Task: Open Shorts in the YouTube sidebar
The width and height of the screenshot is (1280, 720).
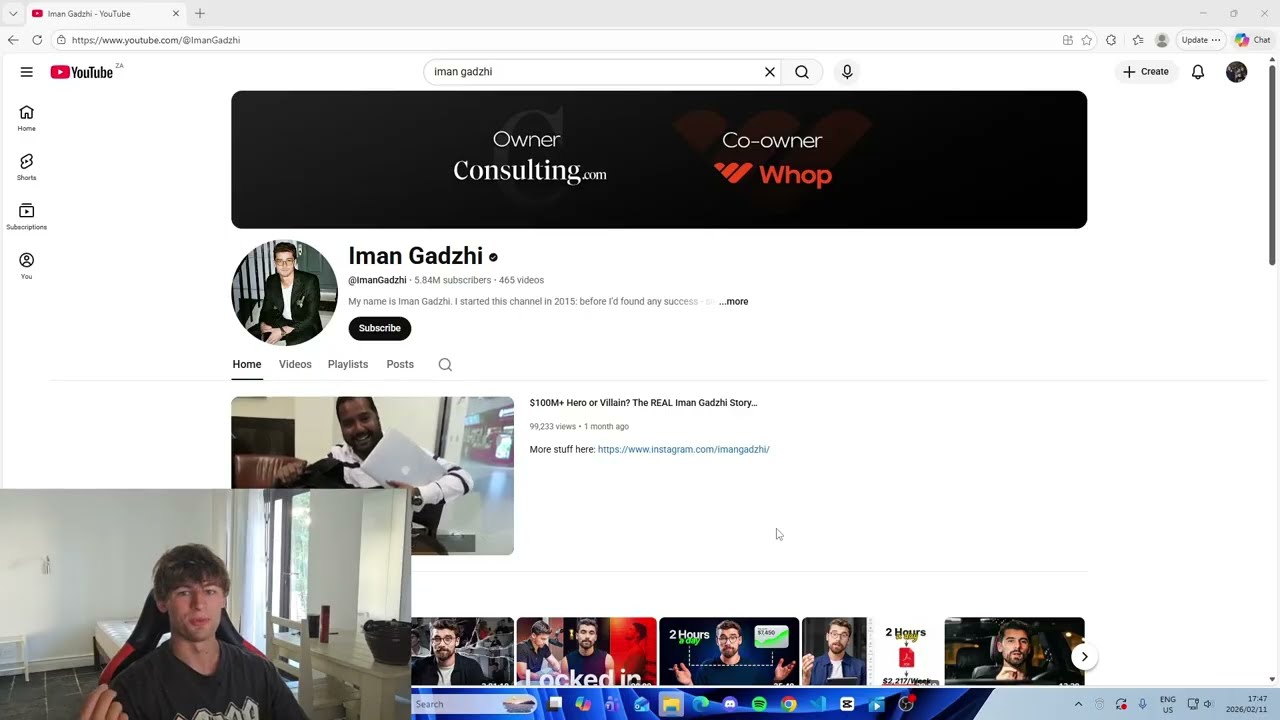Action: pyautogui.click(x=27, y=167)
